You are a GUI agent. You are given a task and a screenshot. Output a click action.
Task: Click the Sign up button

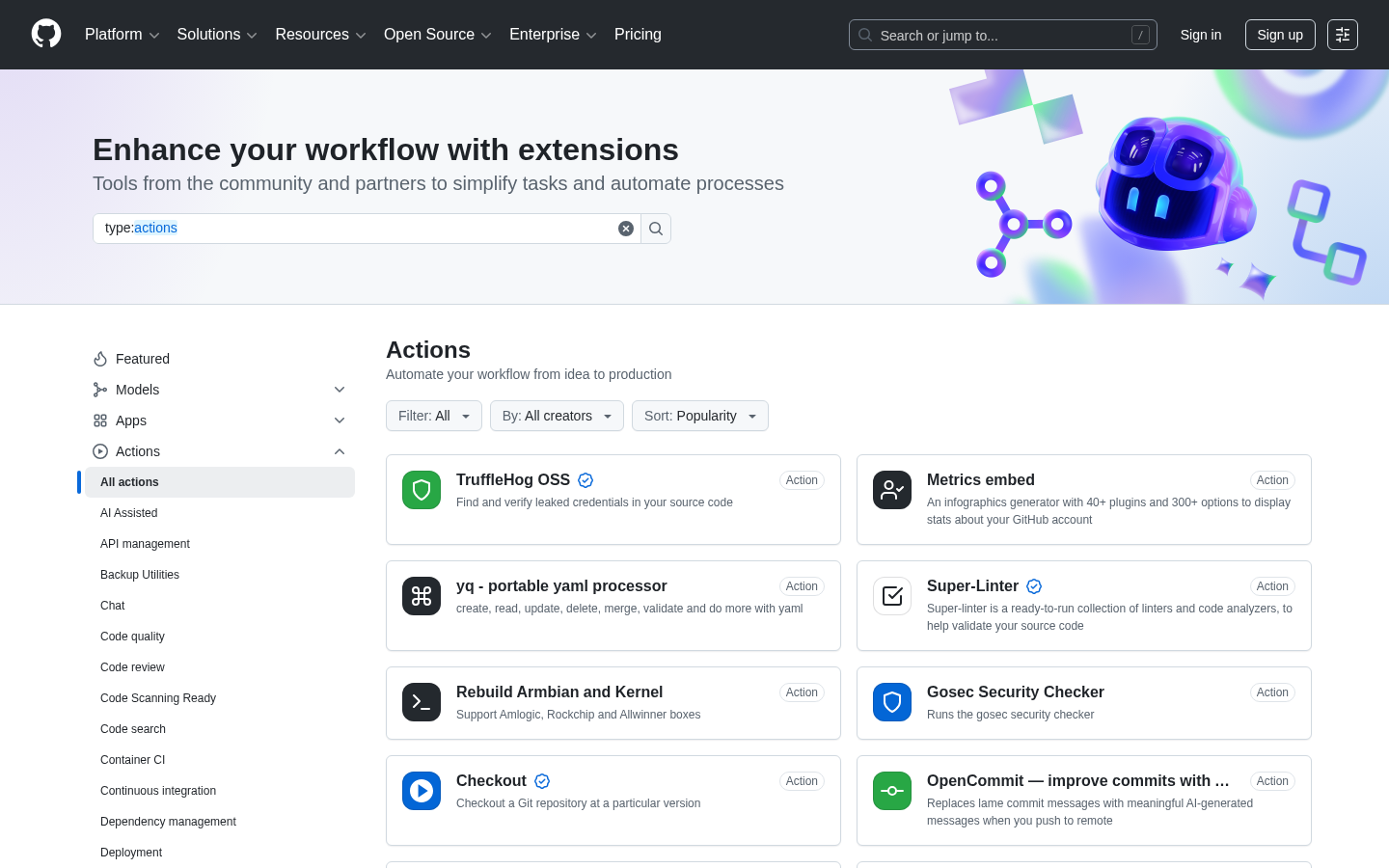click(x=1280, y=34)
